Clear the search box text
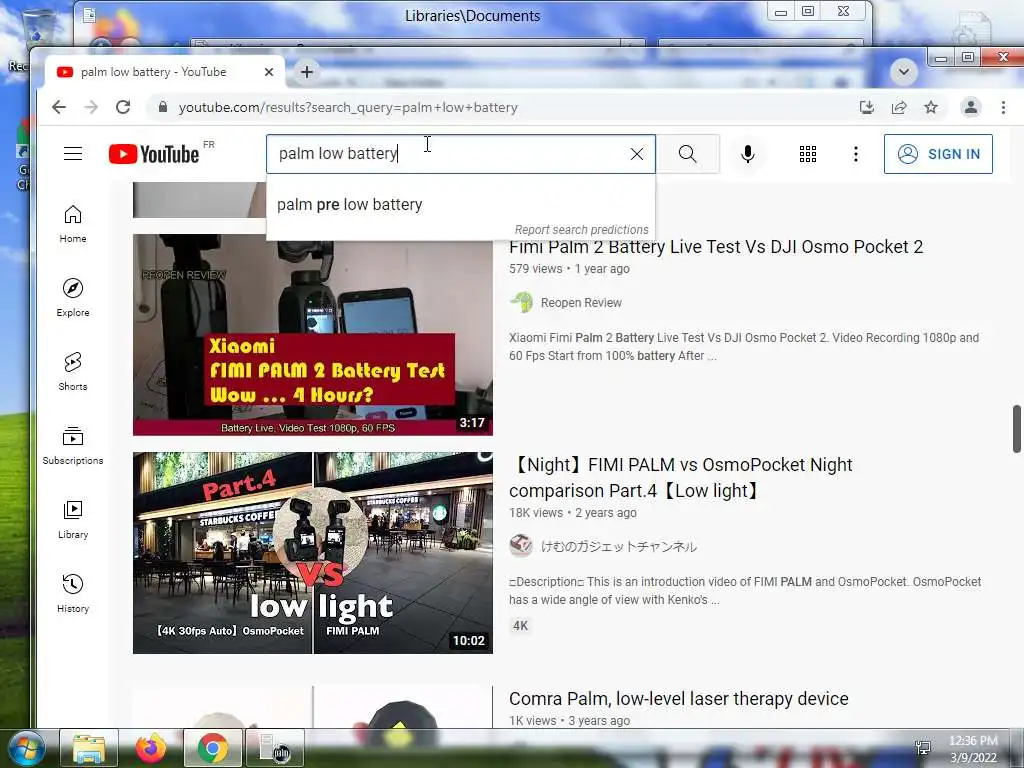Screen dimensions: 1024x768 [637, 154]
